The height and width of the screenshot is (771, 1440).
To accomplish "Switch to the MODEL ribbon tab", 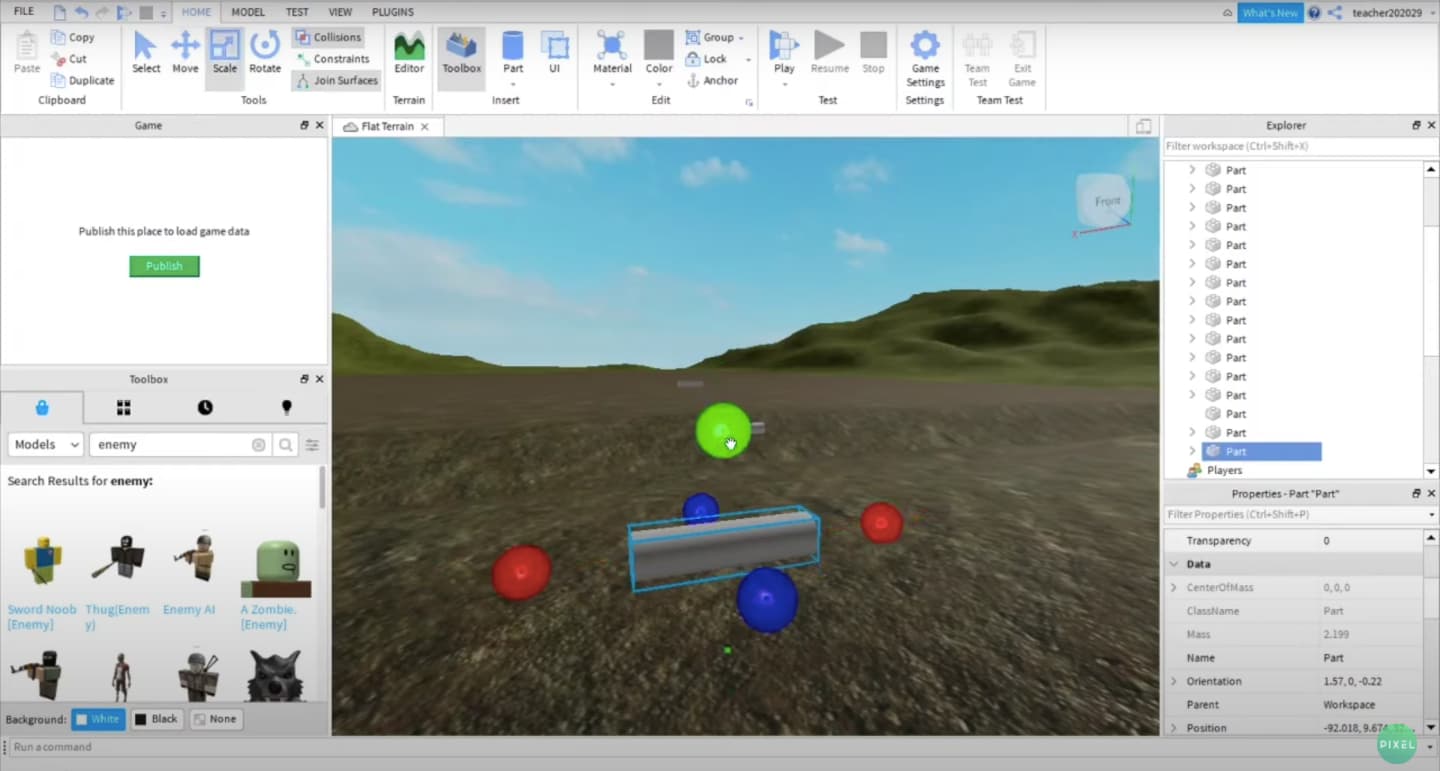I will 248,12.
